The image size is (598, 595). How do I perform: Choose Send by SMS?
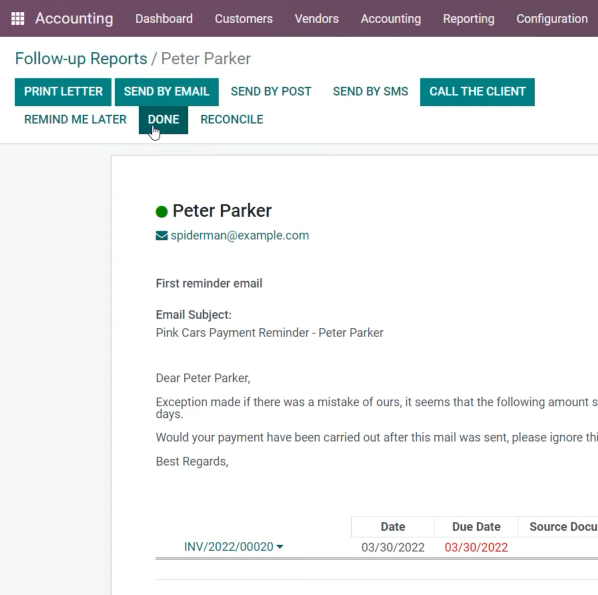pyautogui.click(x=370, y=92)
